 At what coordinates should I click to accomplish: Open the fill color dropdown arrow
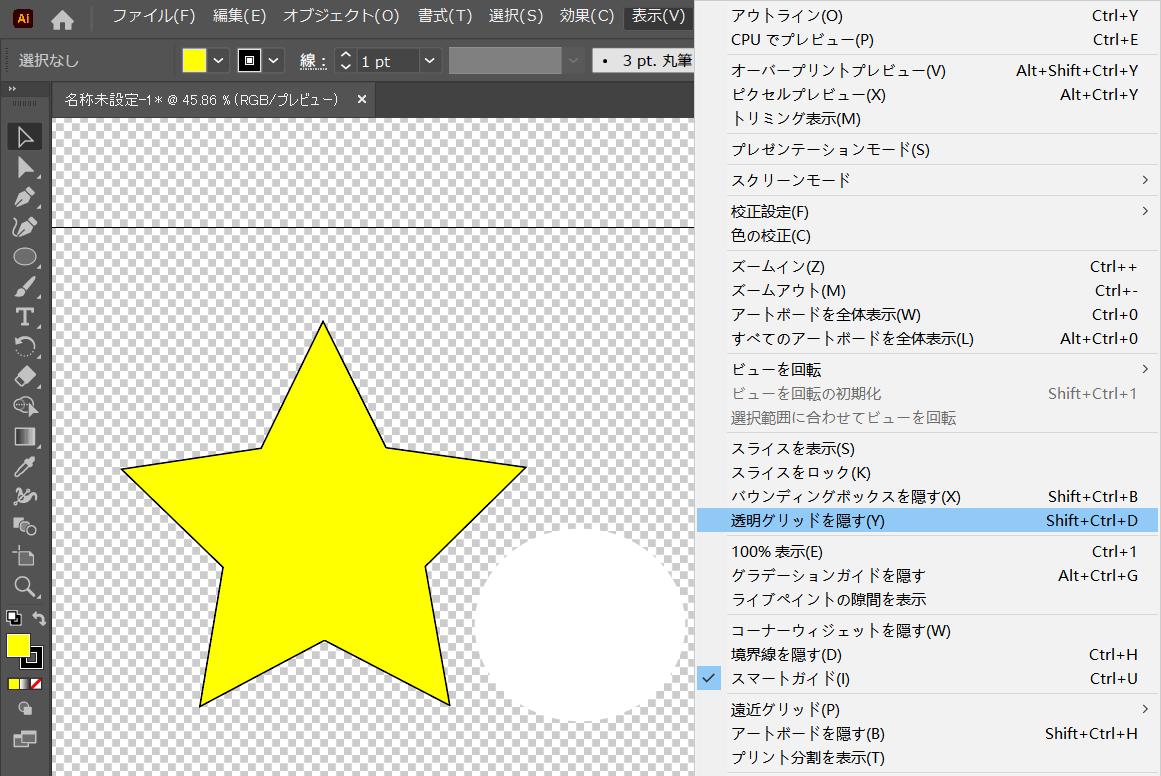tap(218, 61)
